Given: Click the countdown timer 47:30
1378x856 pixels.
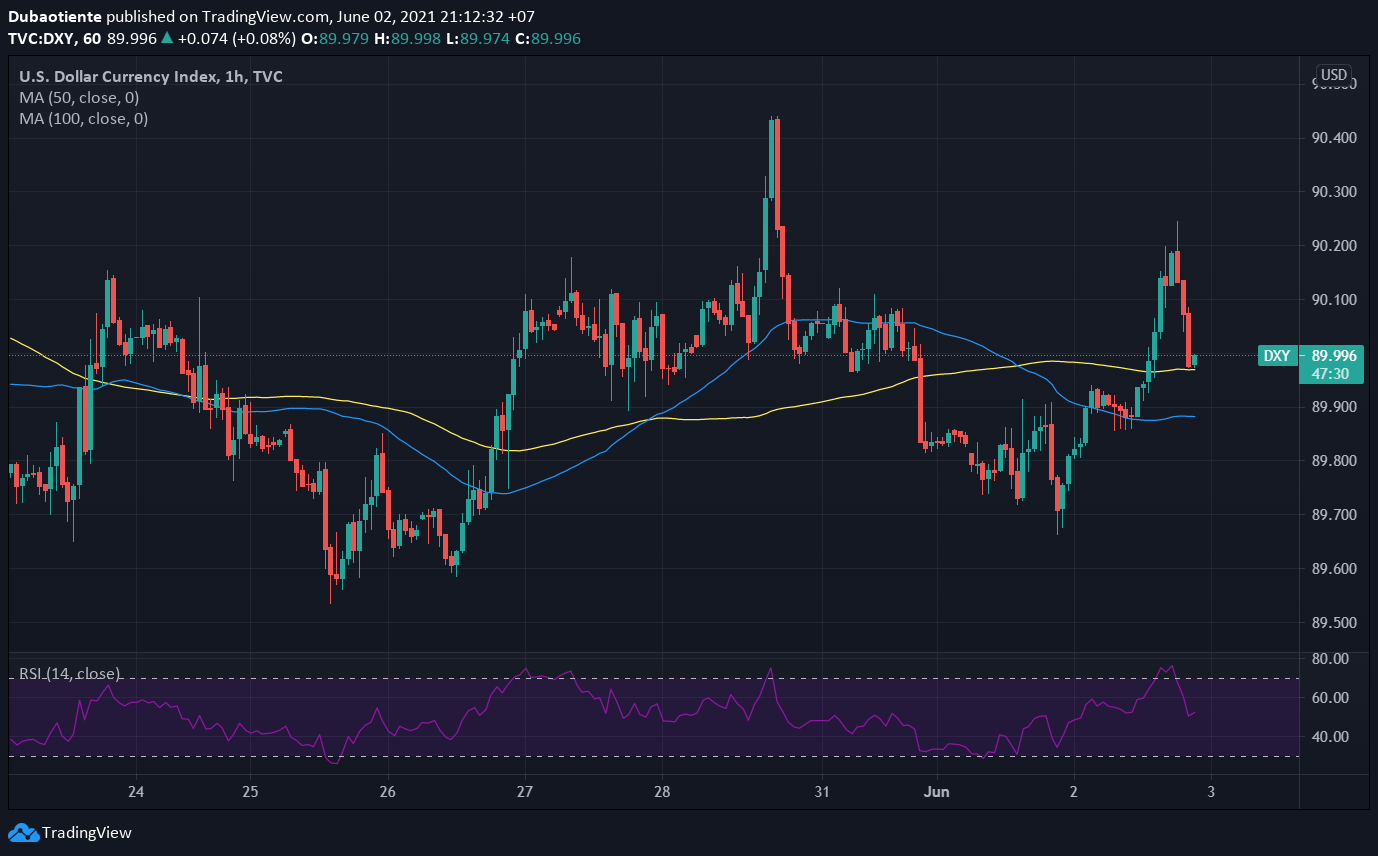Looking at the screenshot, I should coord(1330,374).
